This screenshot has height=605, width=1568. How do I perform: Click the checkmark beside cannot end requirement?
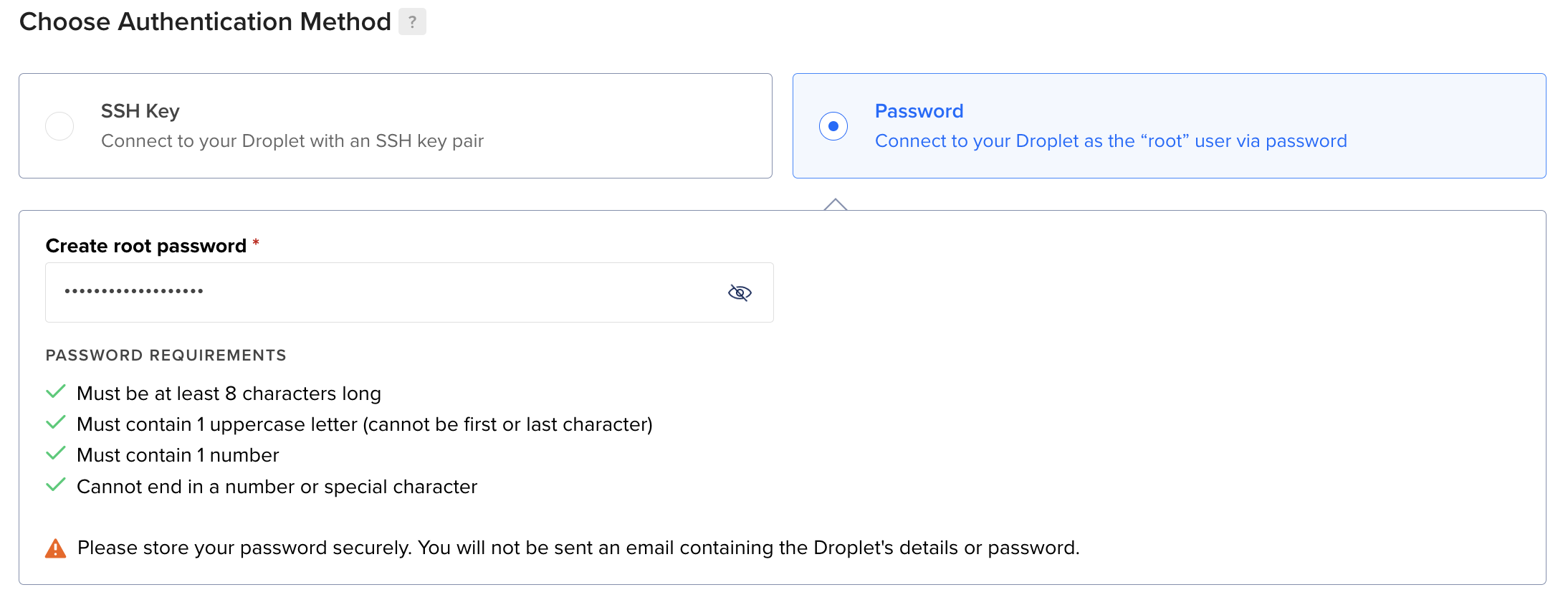point(56,485)
